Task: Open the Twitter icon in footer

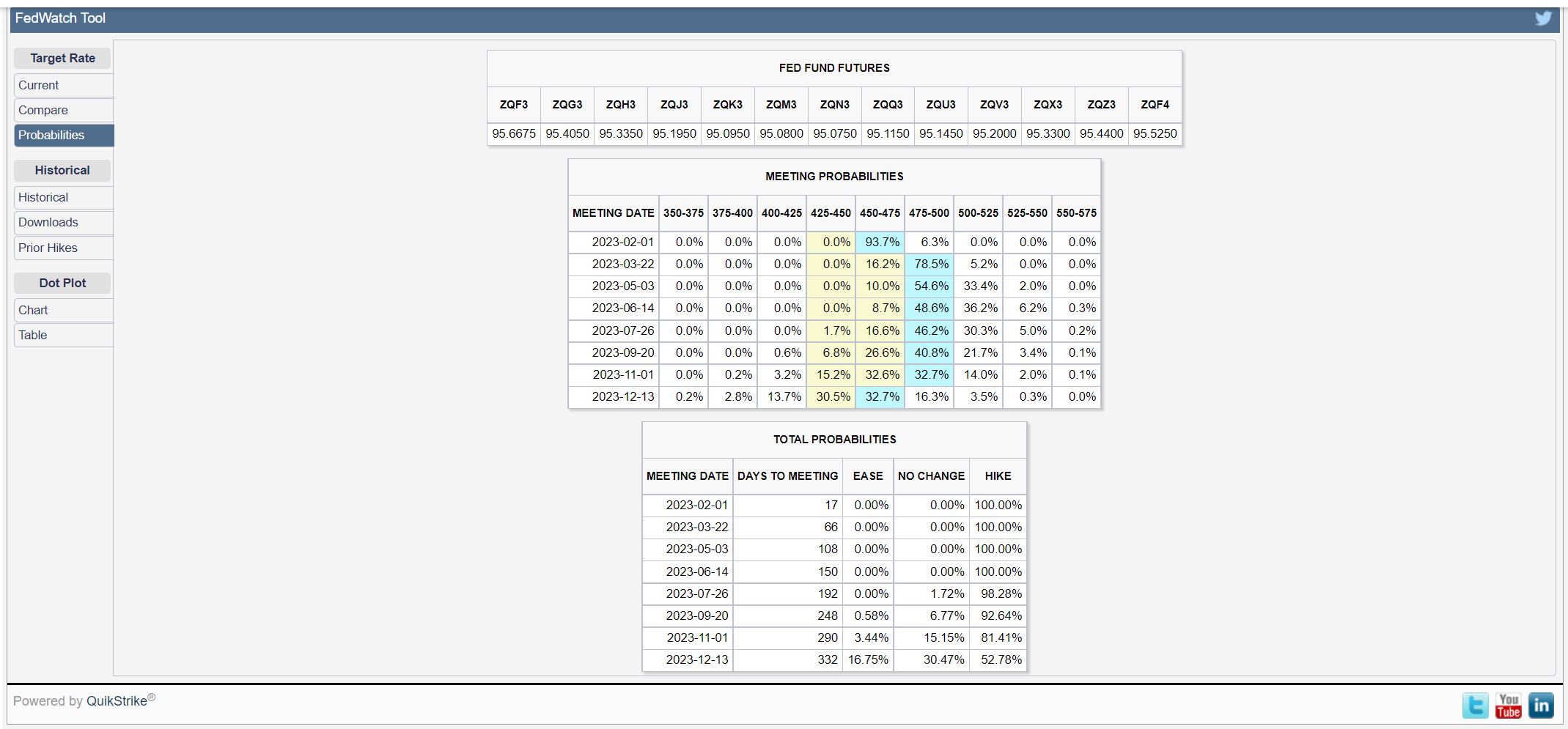Action: tap(1475, 706)
